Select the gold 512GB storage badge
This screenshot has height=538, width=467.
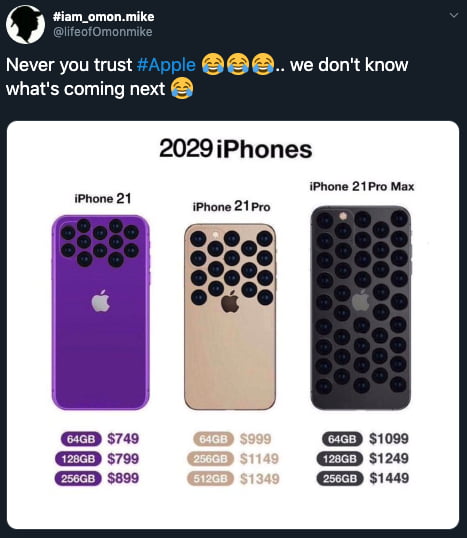point(210,479)
